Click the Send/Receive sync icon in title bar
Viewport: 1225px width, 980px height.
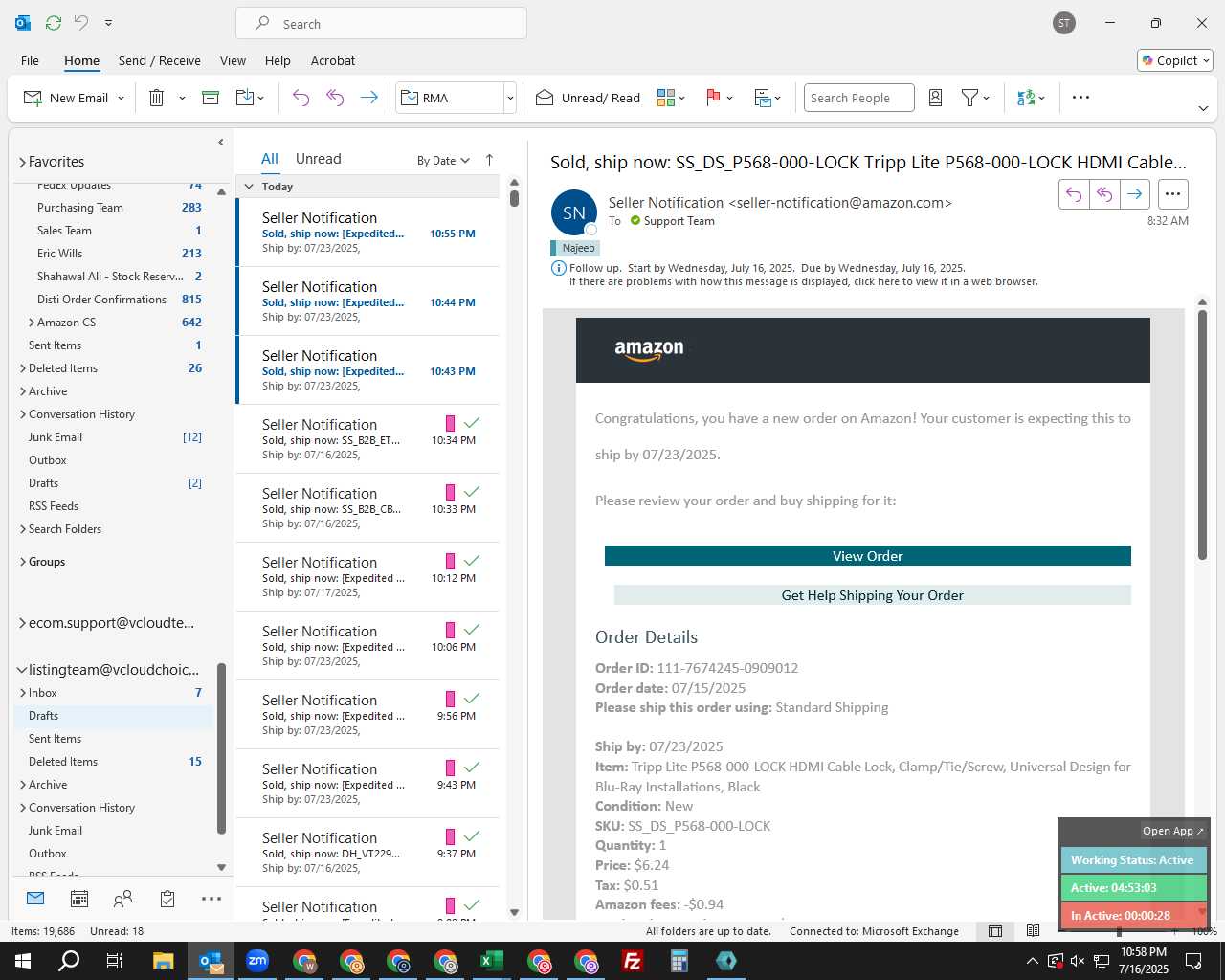click(54, 23)
